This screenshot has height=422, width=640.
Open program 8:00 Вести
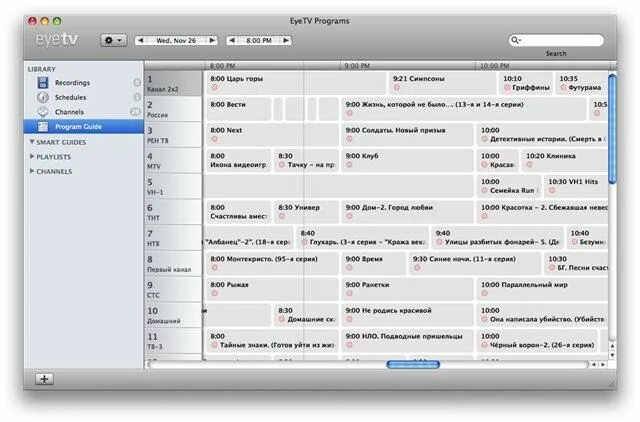click(239, 109)
